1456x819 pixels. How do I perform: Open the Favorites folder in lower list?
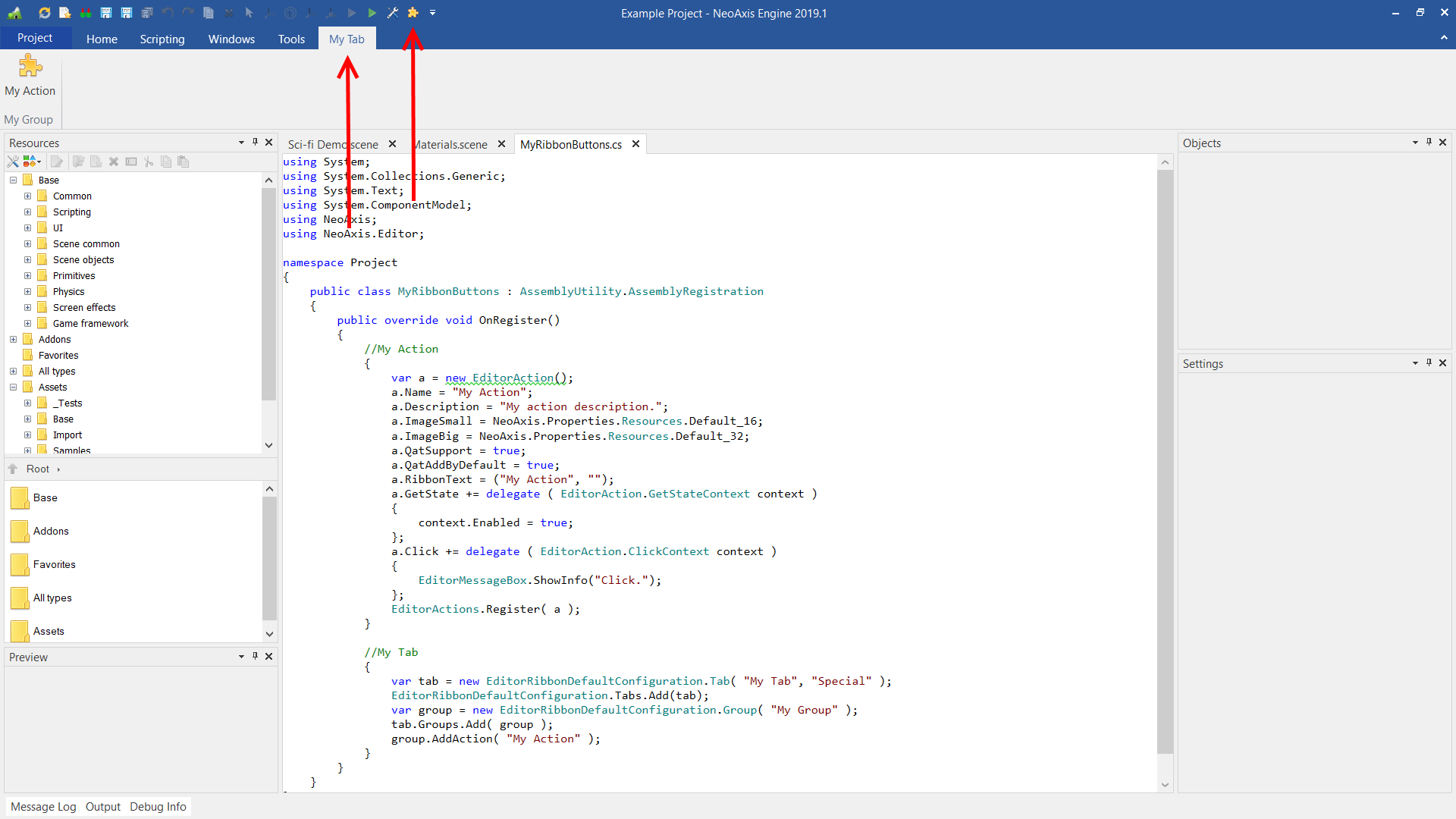[54, 565]
